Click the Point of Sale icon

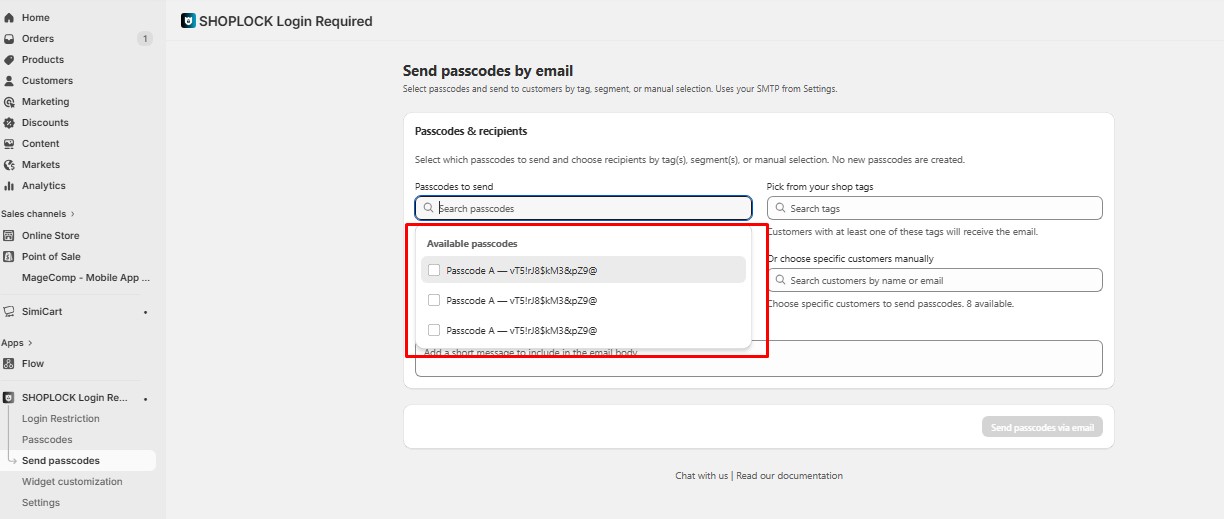9,257
